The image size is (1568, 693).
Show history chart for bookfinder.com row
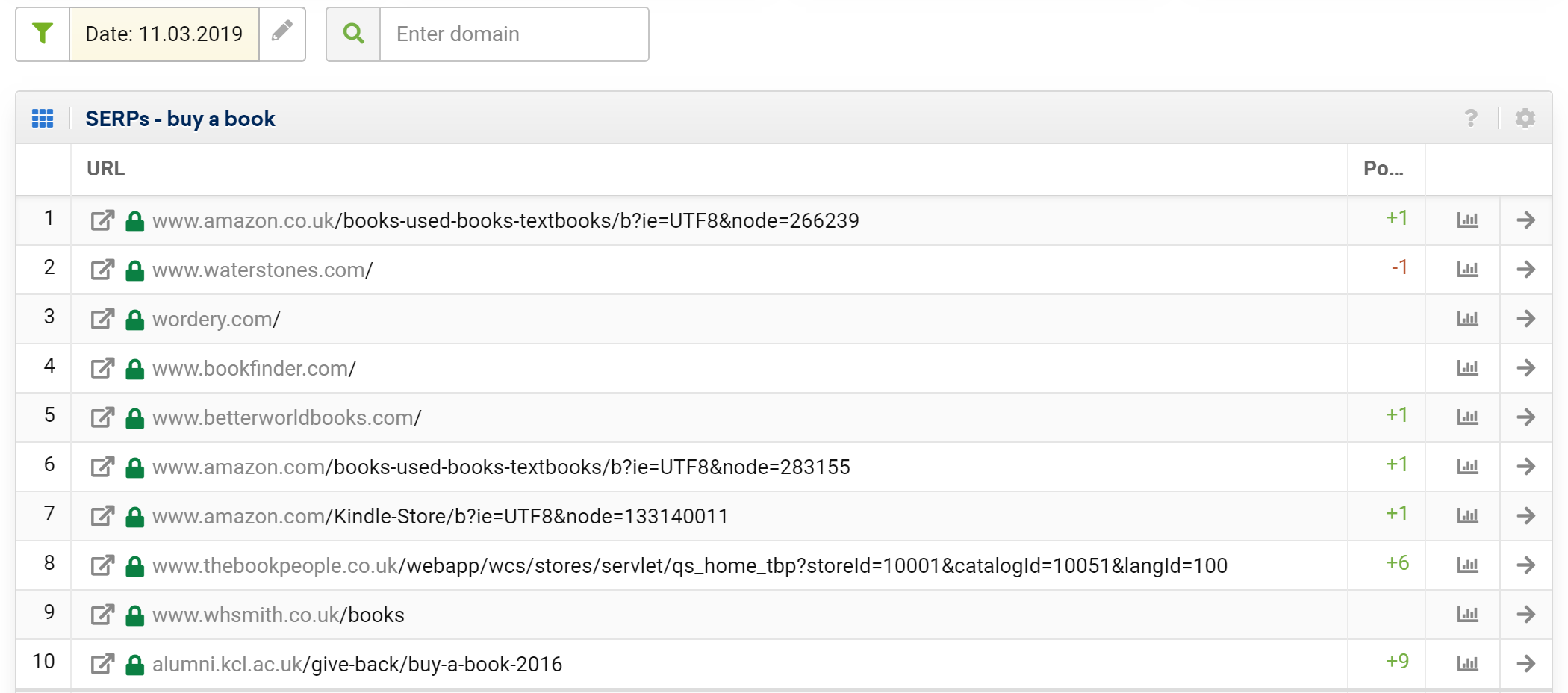point(1467,368)
